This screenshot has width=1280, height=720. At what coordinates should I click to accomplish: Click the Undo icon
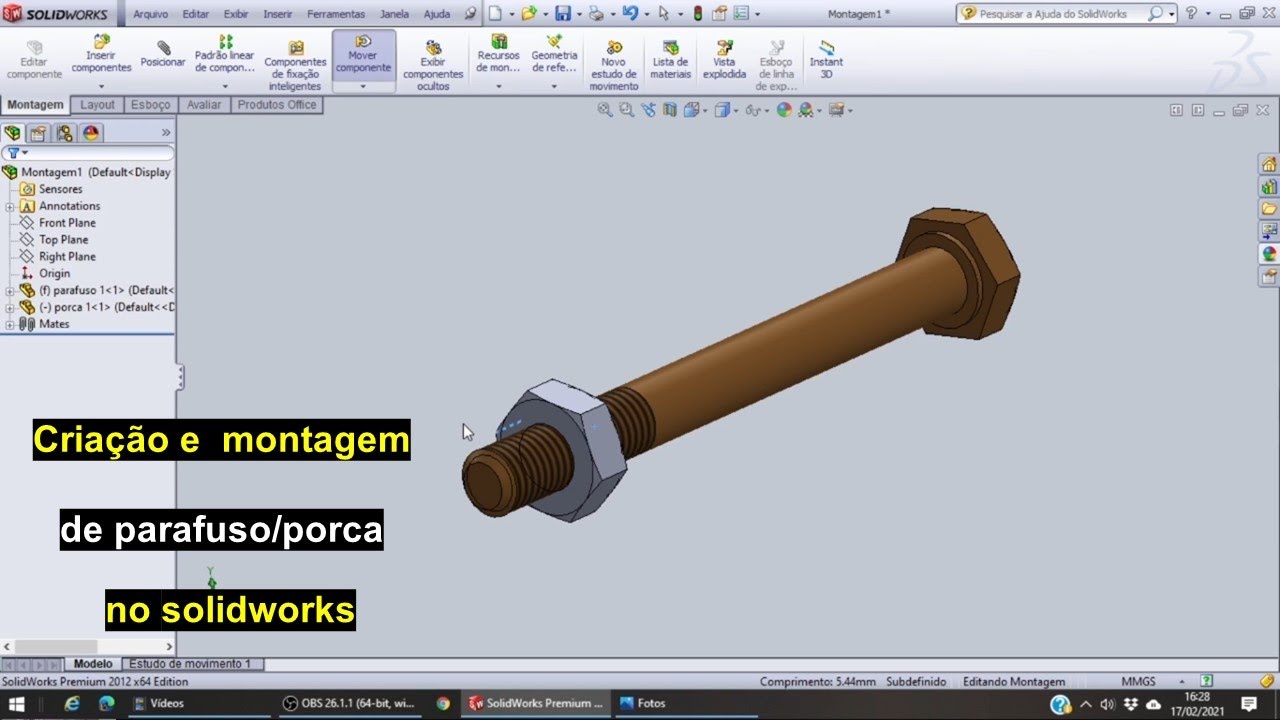[x=629, y=14]
